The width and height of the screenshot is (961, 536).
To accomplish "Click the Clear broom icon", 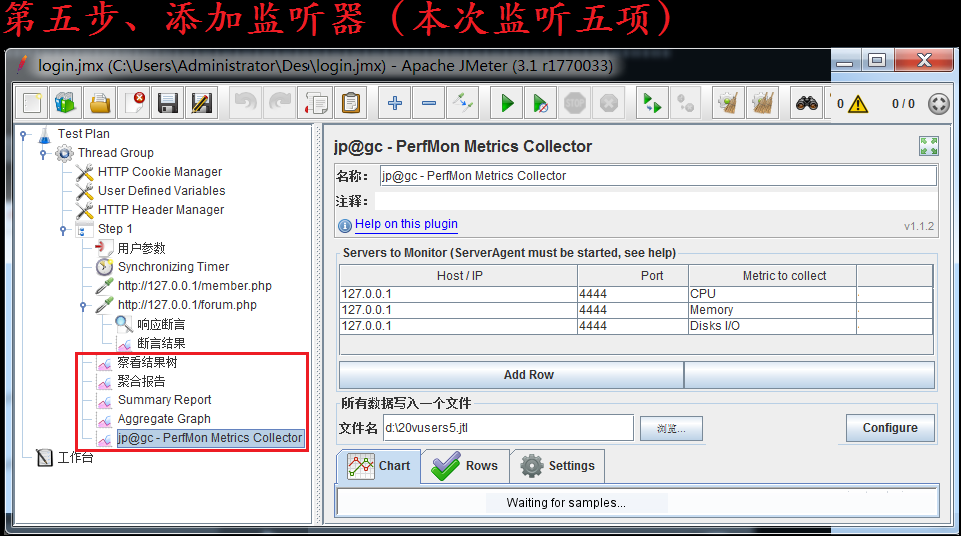I will 729,103.
